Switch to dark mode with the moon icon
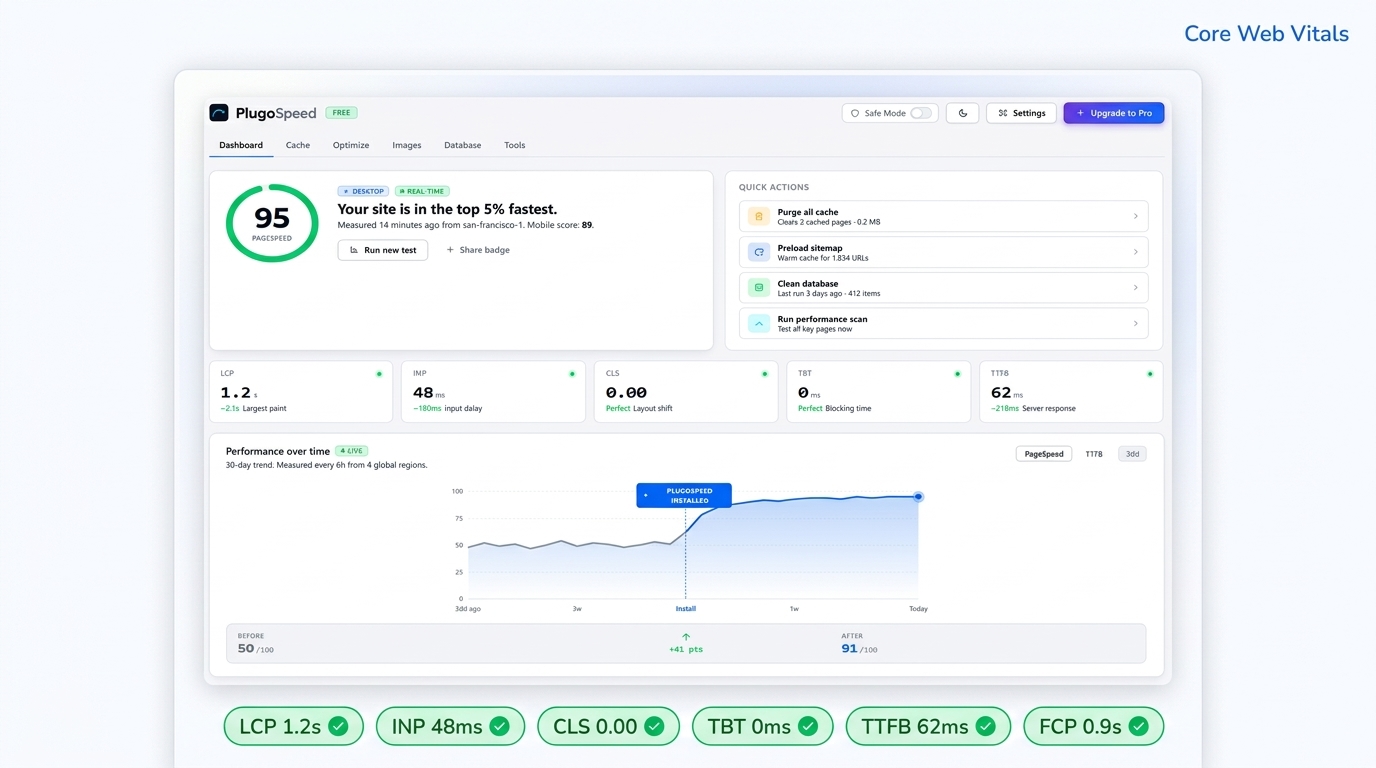Image resolution: width=1376 pixels, height=768 pixels. tap(962, 113)
